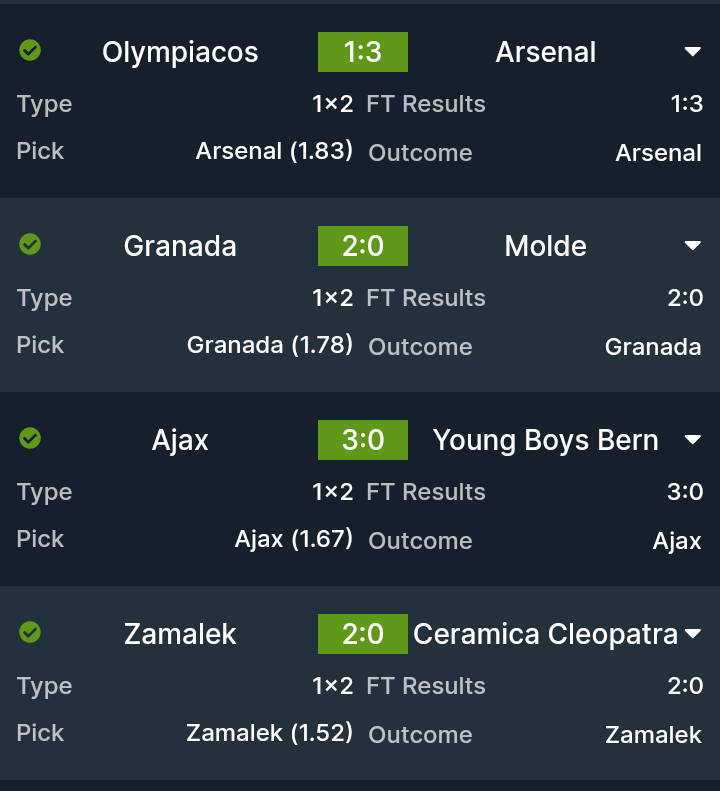Click the 2:0 score badge for Granada
The width and height of the screenshot is (720, 791).
coord(363,246)
